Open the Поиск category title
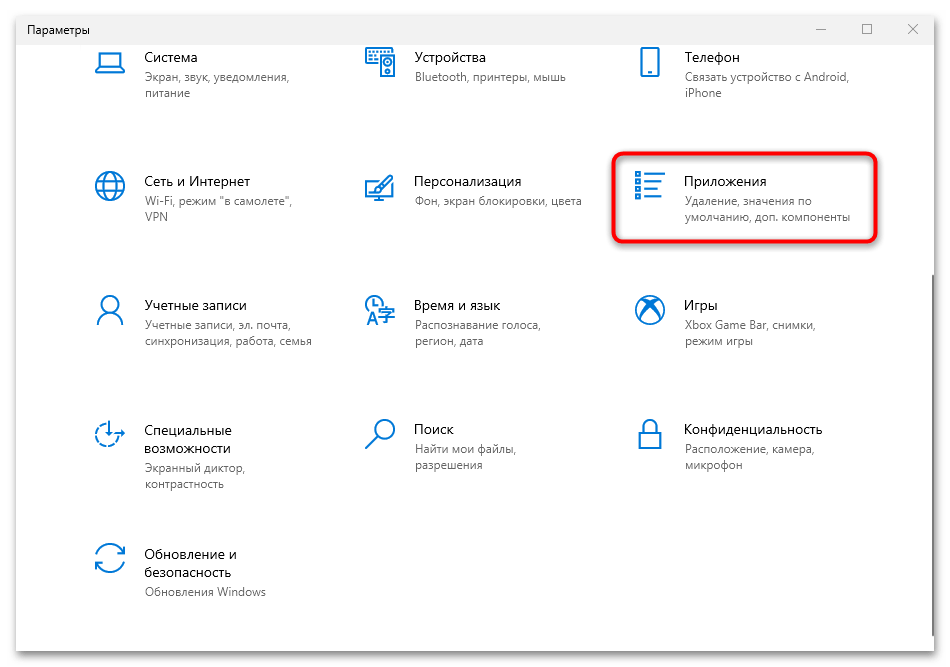950x667 pixels. point(434,430)
